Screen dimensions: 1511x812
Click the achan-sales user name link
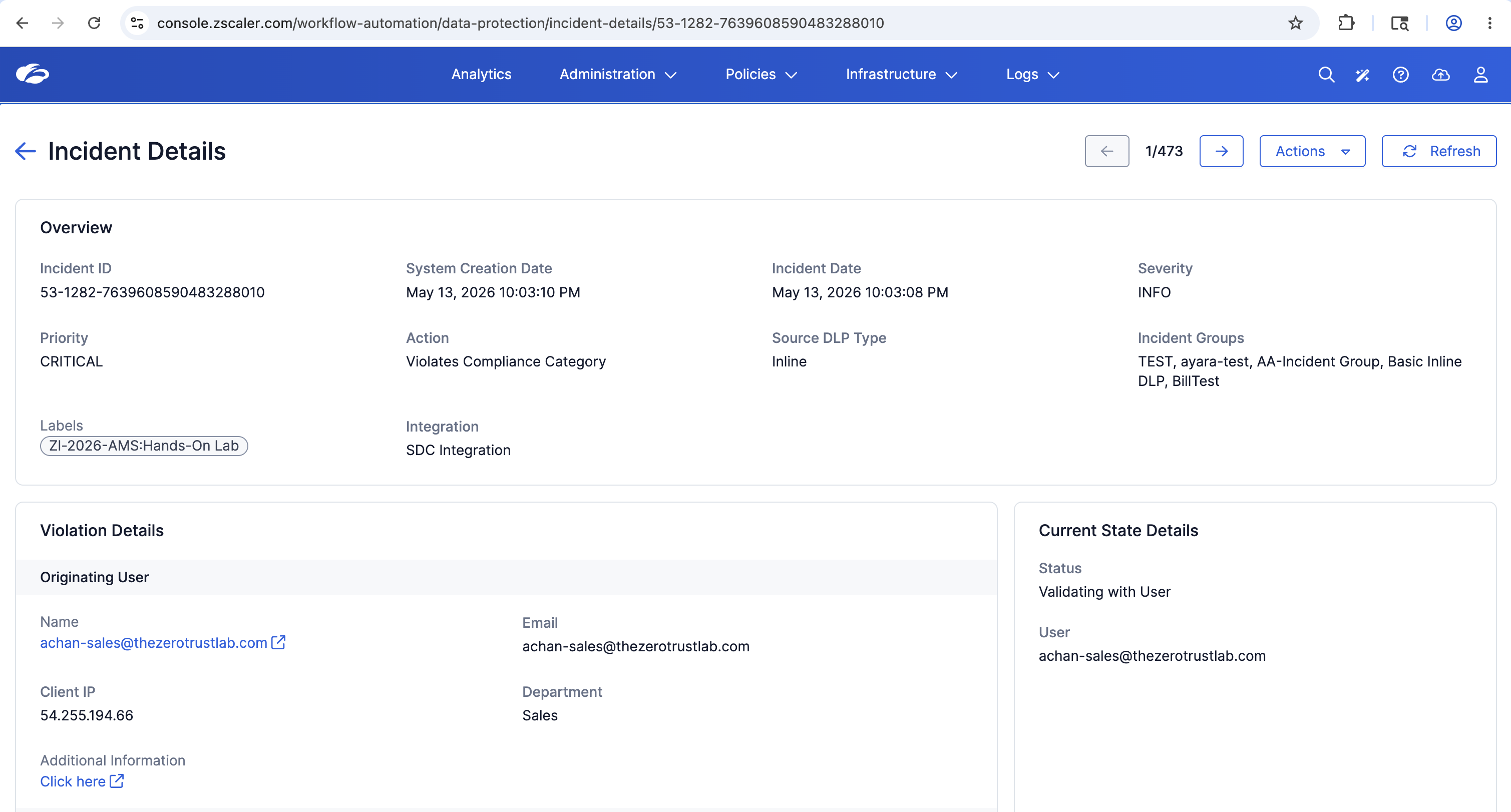pos(154,643)
